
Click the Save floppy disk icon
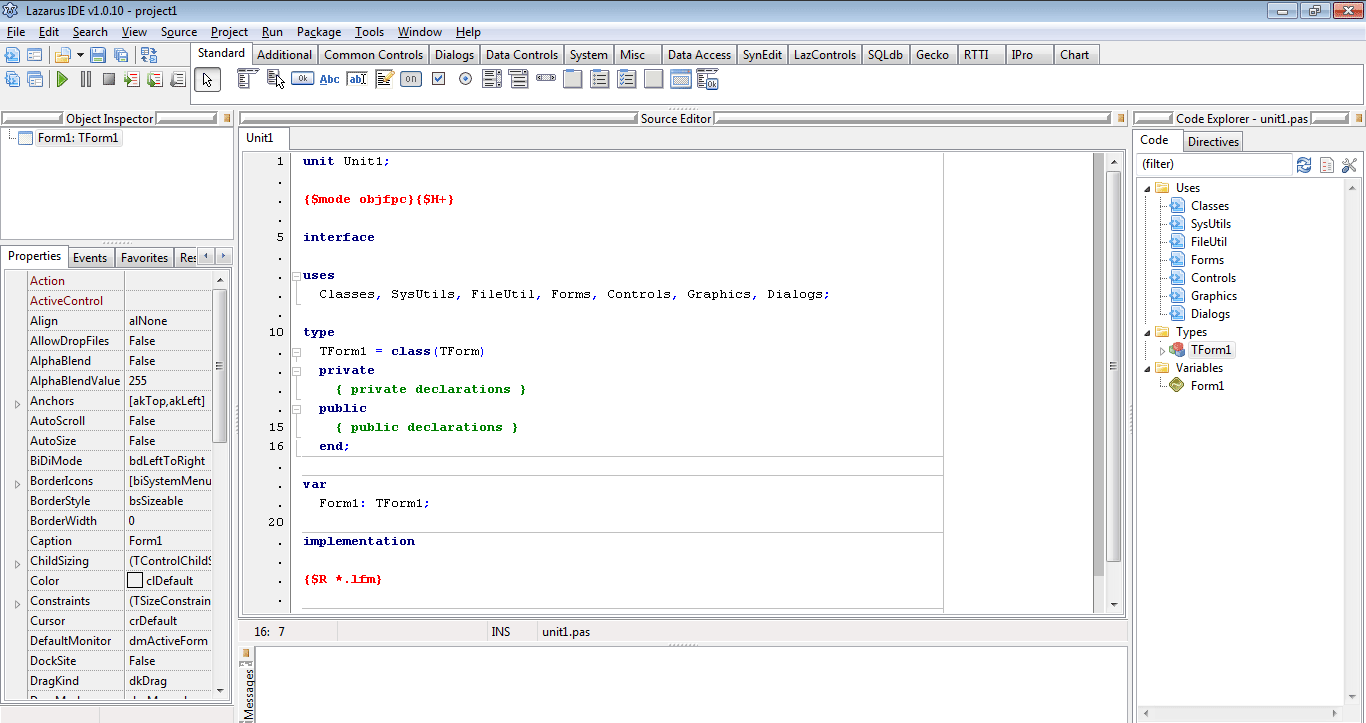pyautogui.click(x=98, y=55)
